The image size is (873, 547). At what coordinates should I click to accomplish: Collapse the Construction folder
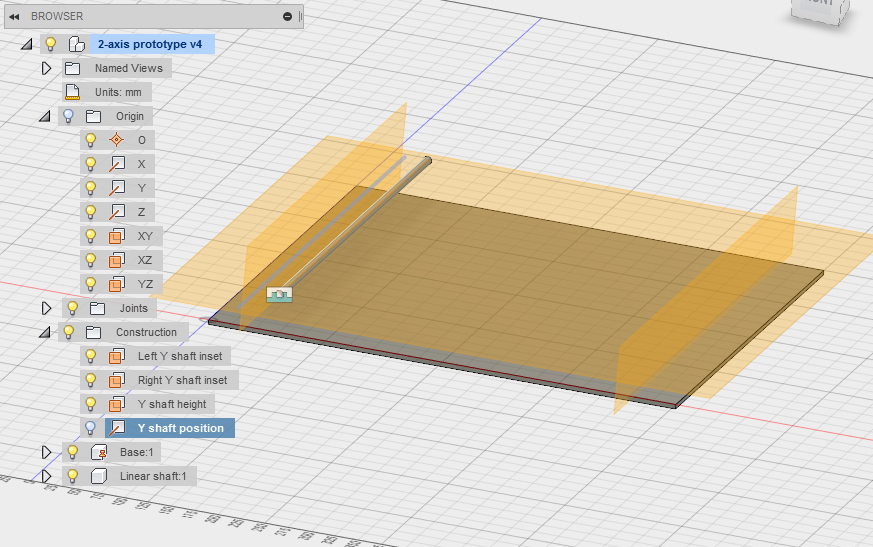point(45,332)
